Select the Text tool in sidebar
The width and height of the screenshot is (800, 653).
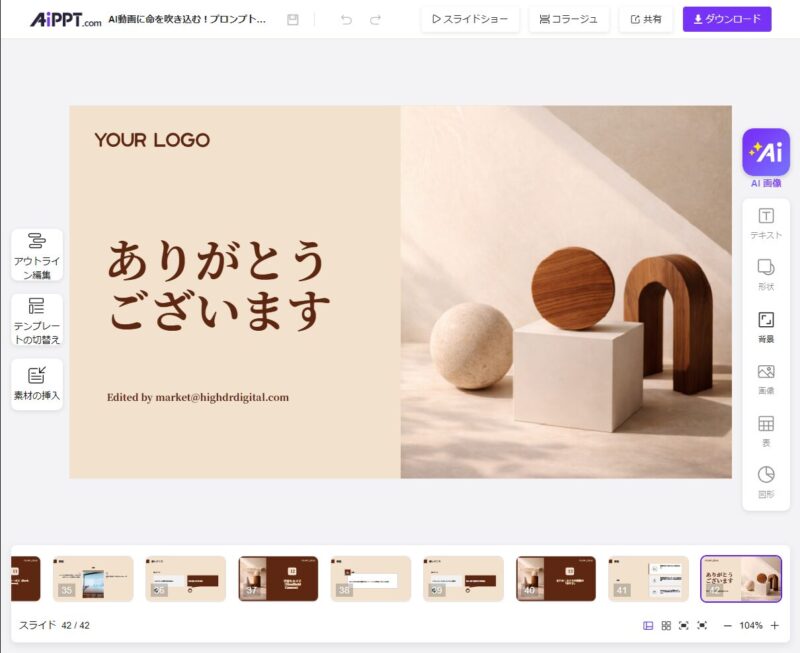click(x=766, y=222)
